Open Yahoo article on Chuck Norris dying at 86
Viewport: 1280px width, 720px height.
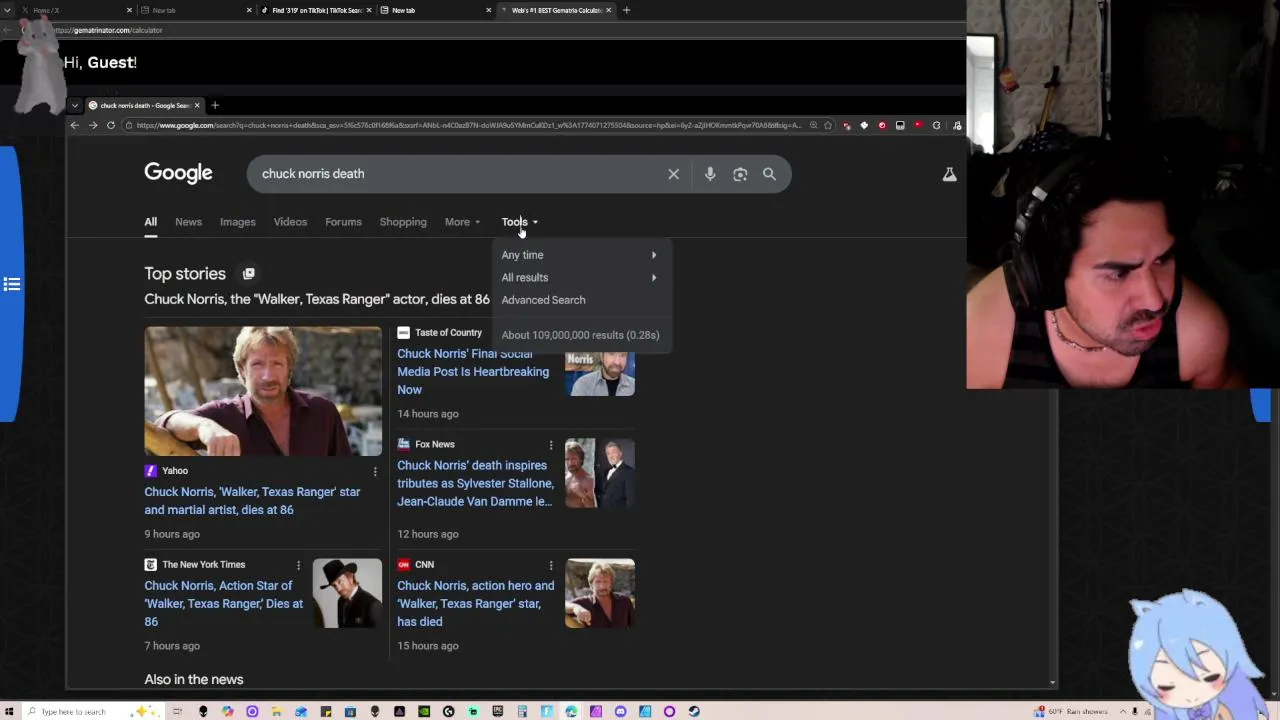point(252,501)
